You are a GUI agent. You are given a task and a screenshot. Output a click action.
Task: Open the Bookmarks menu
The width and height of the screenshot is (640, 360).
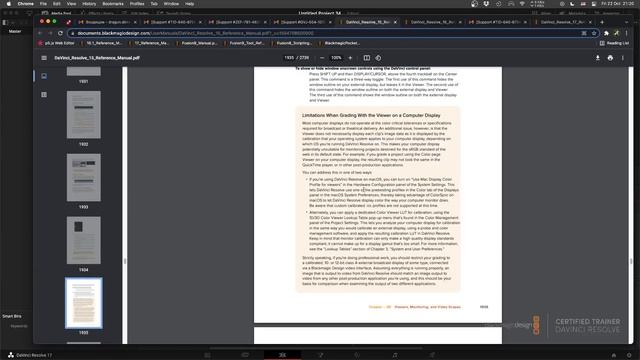click(113, 4)
